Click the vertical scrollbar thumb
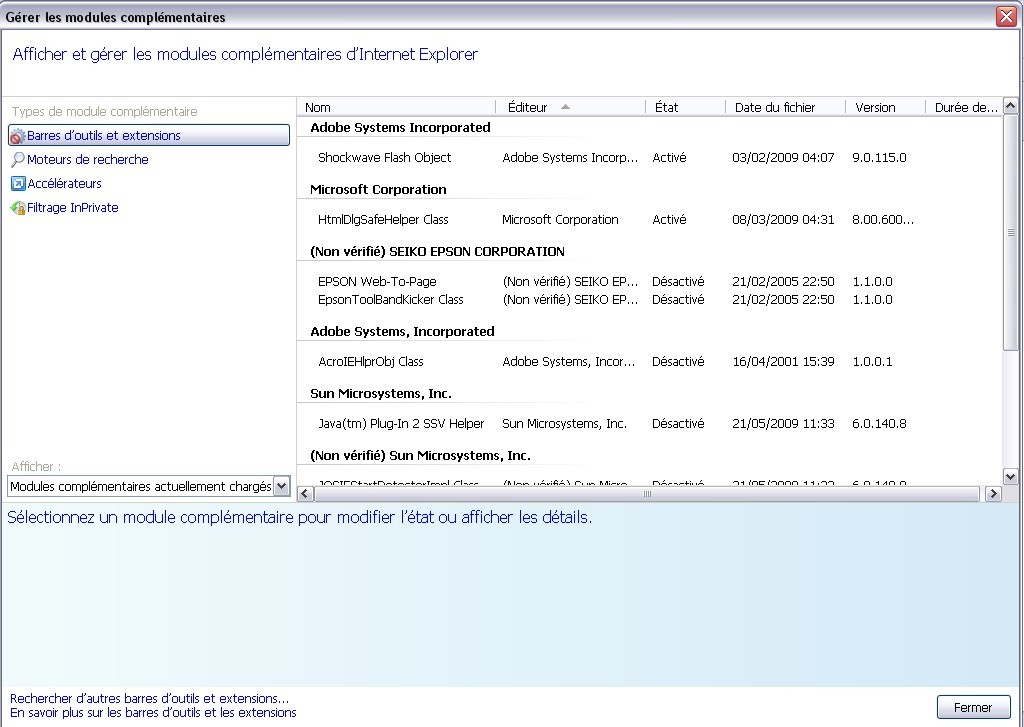 [x=1010, y=232]
